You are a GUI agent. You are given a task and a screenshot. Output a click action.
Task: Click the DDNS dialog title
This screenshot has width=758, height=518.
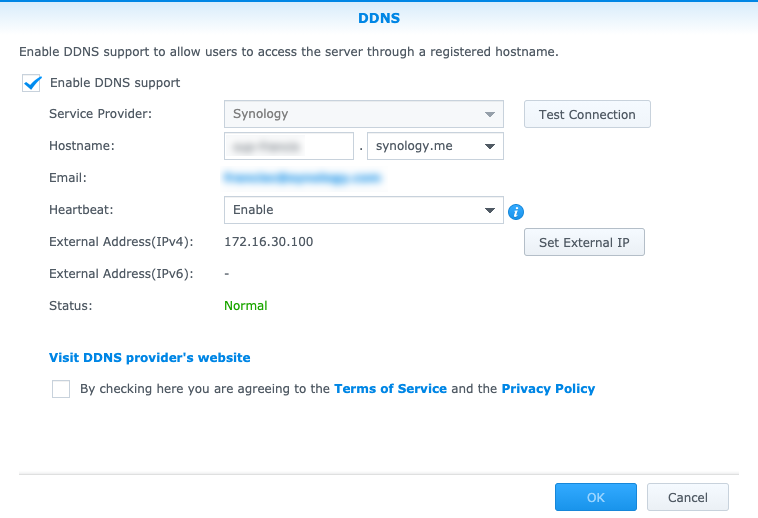pyautogui.click(x=379, y=18)
